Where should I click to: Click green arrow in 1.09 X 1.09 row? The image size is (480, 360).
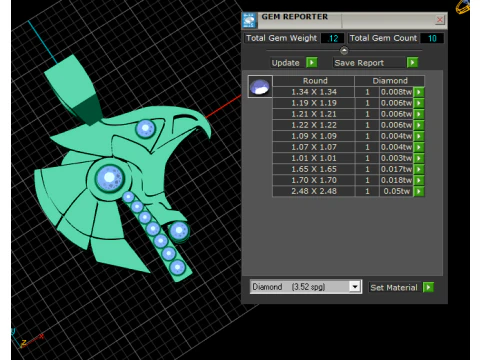419,136
